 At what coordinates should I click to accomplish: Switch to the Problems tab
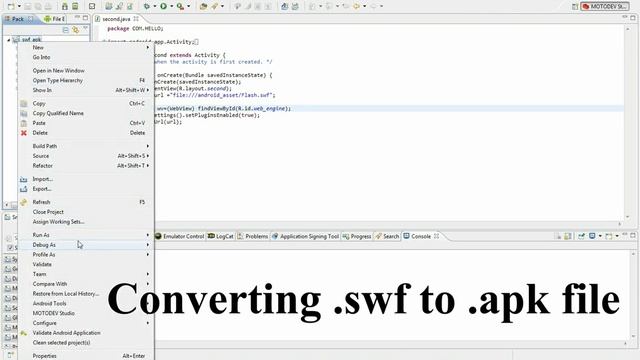[x=253, y=236]
